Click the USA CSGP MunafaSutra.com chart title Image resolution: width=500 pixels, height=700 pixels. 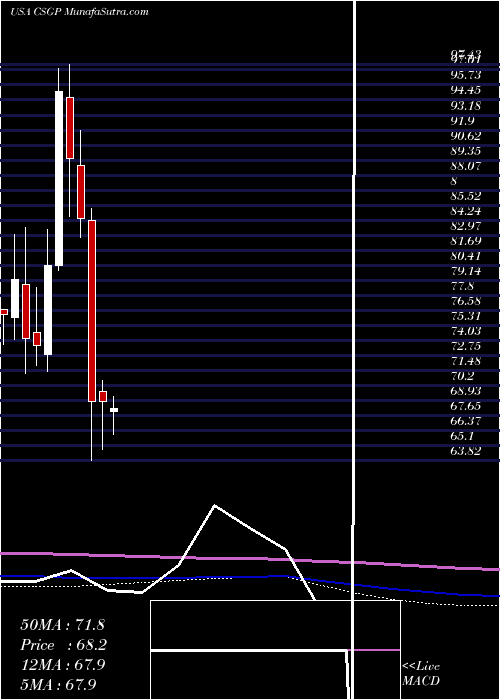coord(79,12)
